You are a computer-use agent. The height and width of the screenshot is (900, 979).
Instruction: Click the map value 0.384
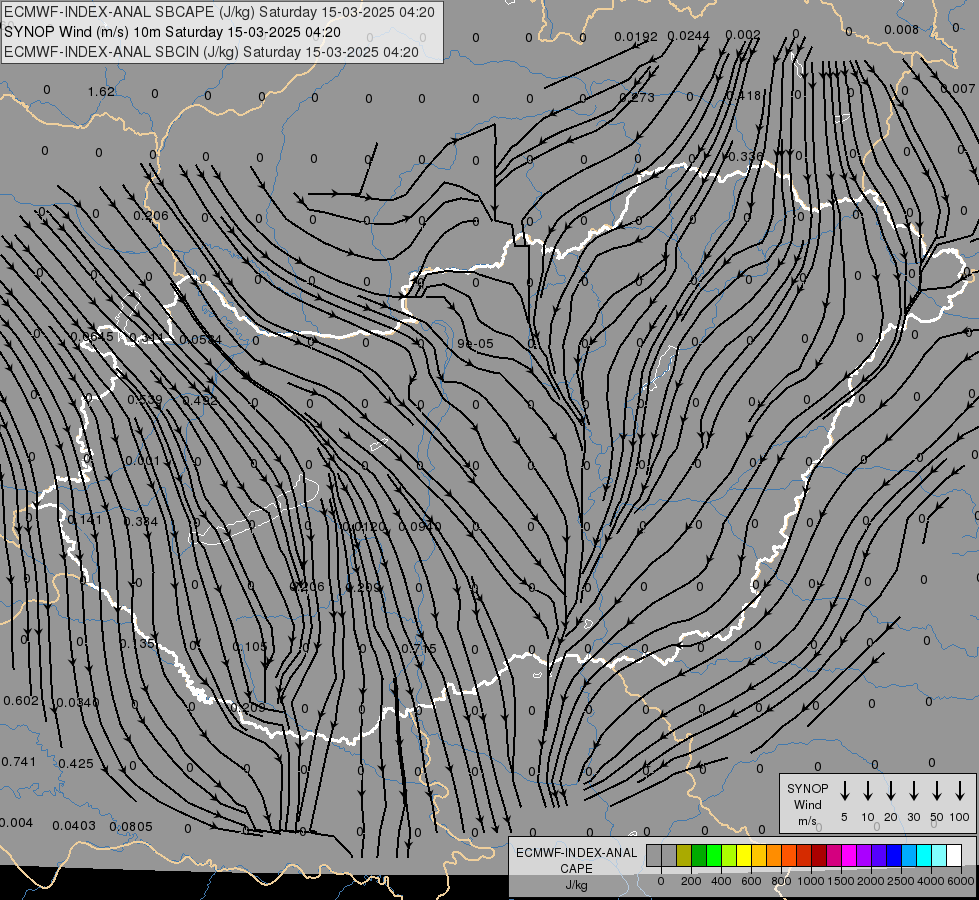(140, 522)
